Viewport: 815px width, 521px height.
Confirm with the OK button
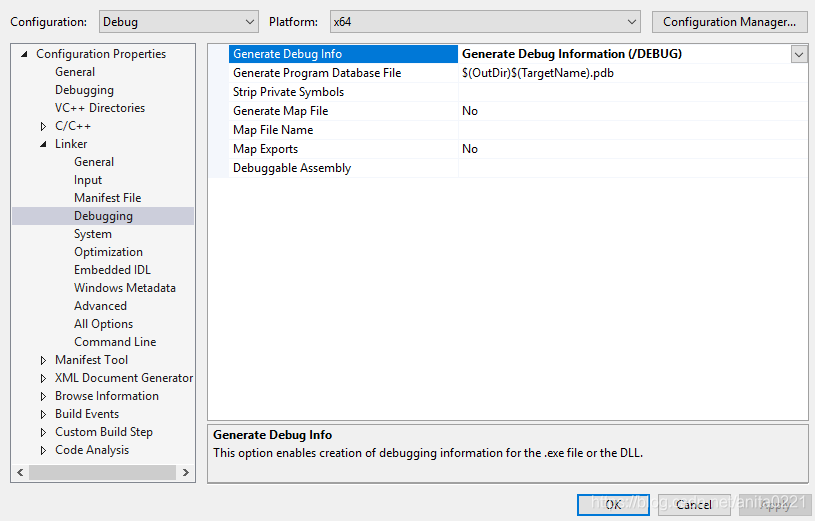pos(613,504)
